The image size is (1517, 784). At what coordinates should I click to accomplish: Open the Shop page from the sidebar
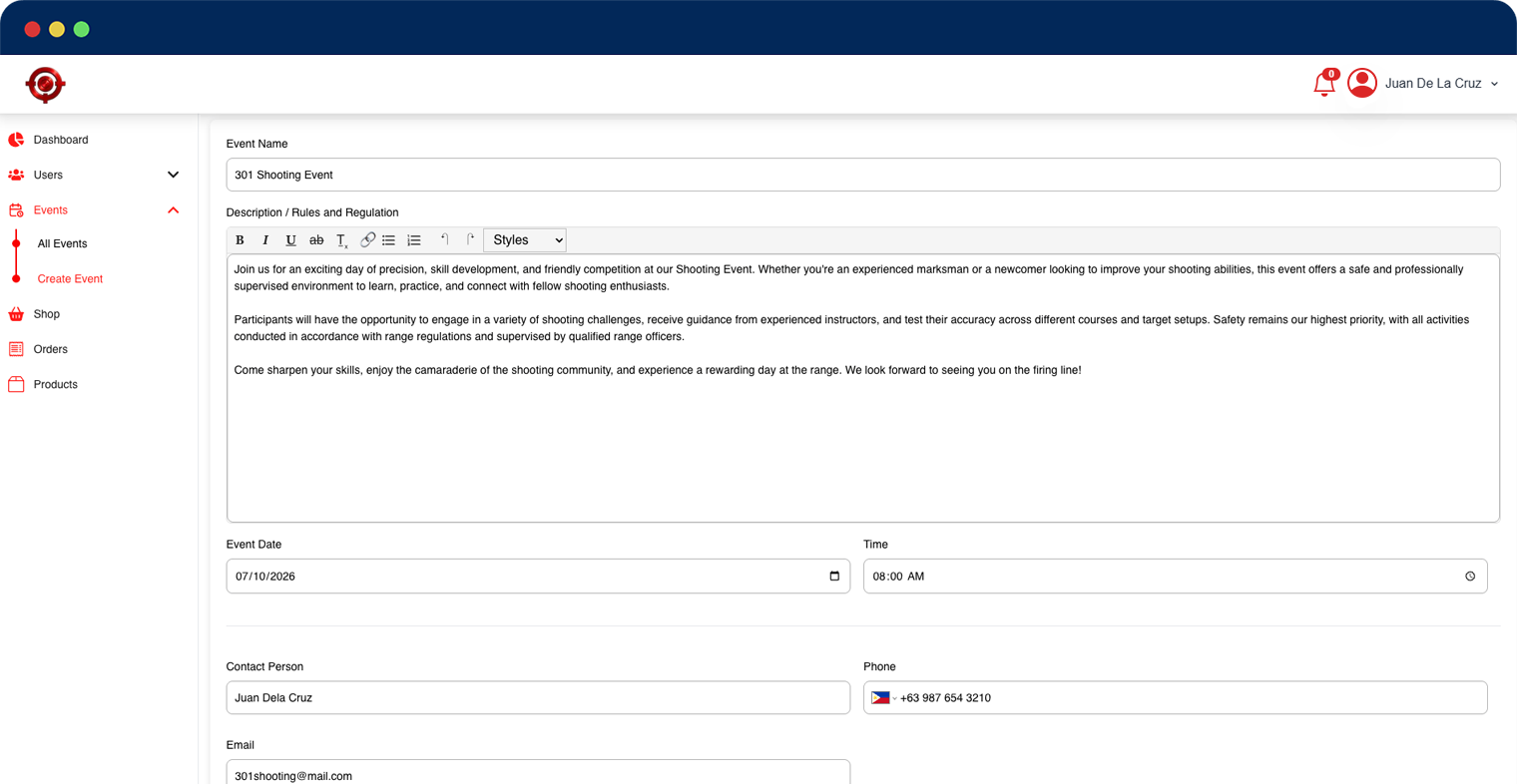click(47, 314)
